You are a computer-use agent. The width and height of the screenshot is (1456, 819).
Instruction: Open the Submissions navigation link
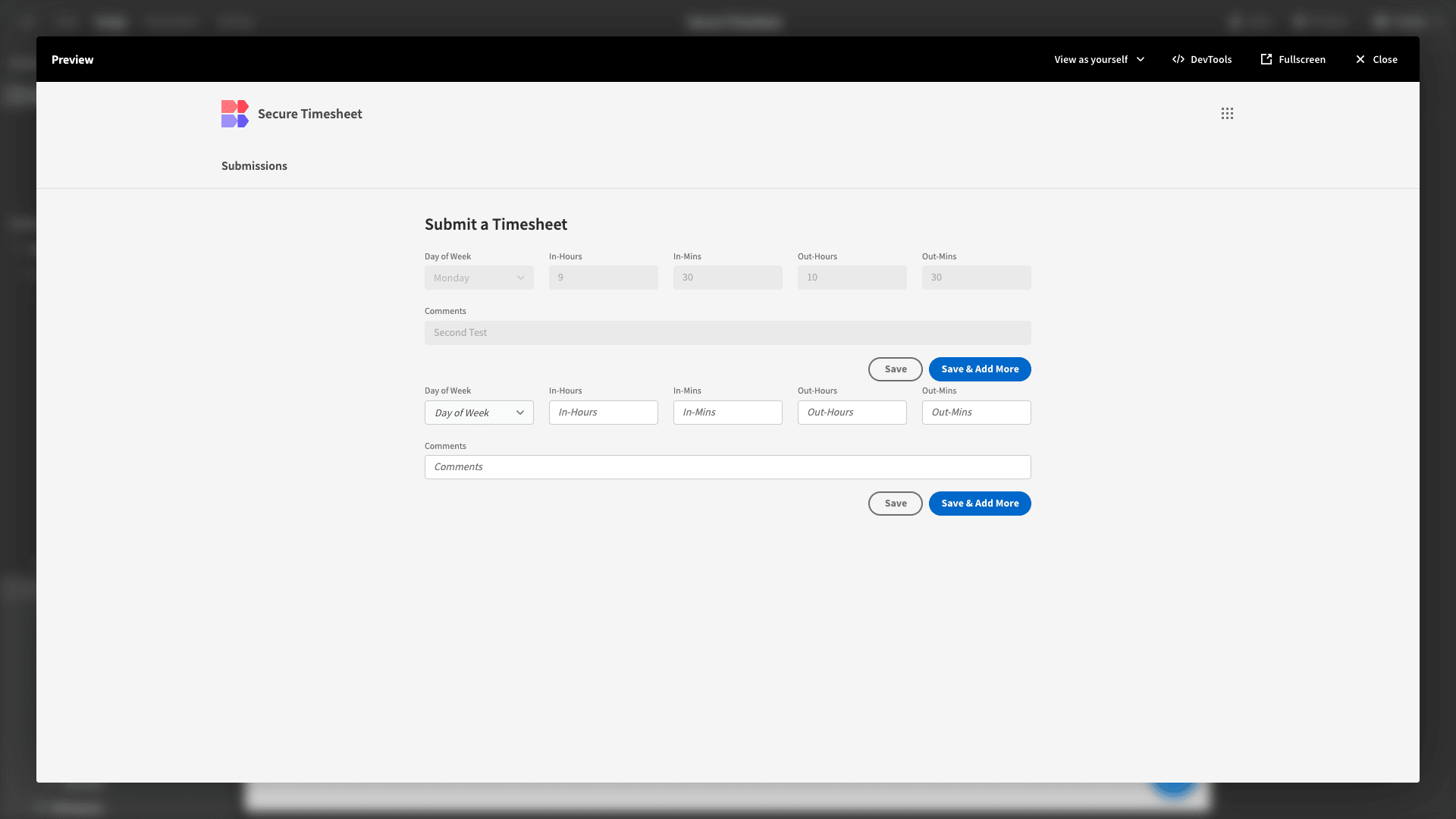pyautogui.click(x=254, y=166)
